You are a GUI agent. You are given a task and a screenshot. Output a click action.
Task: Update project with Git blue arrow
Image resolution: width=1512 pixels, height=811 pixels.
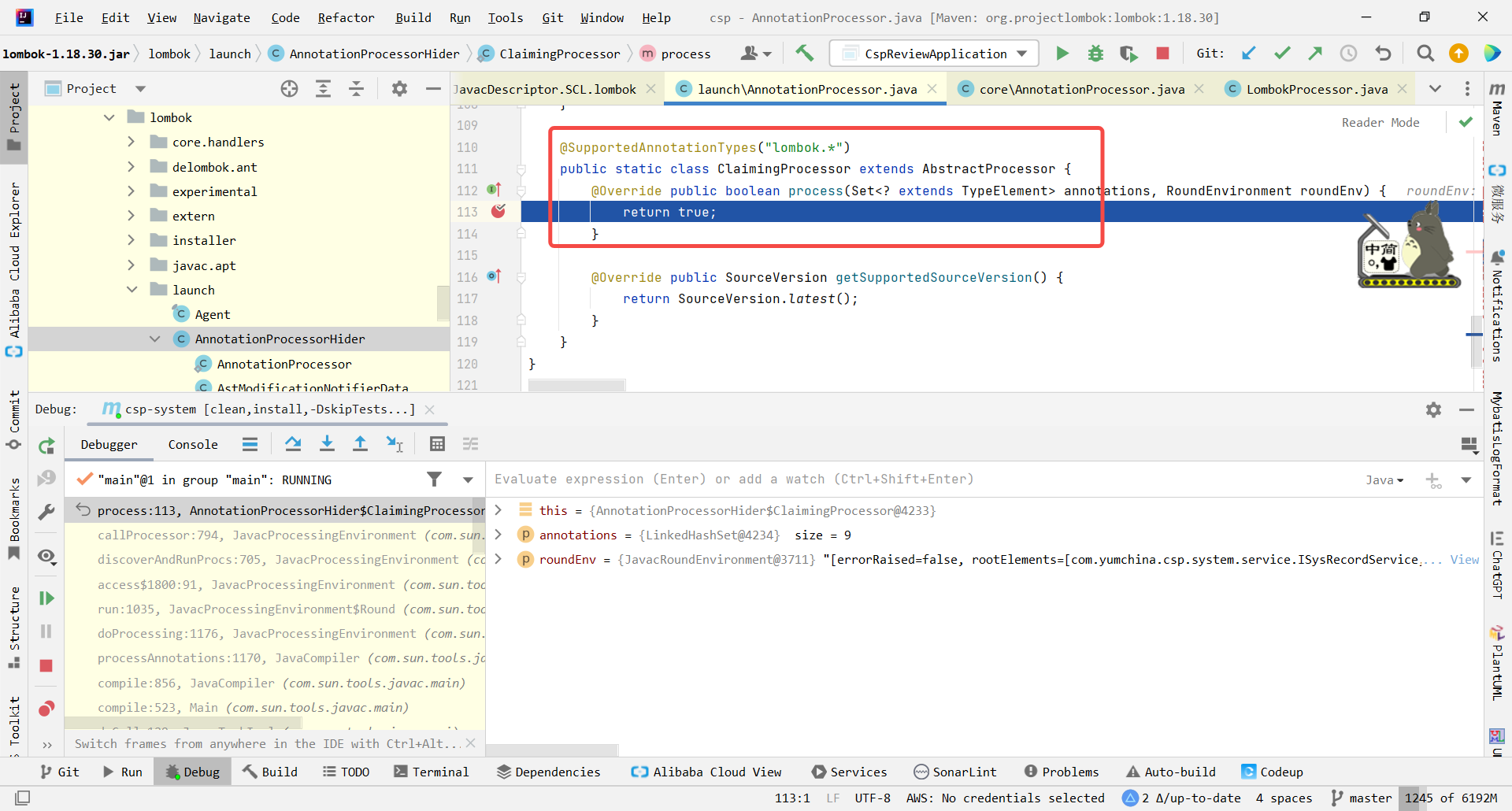(1249, 53)
